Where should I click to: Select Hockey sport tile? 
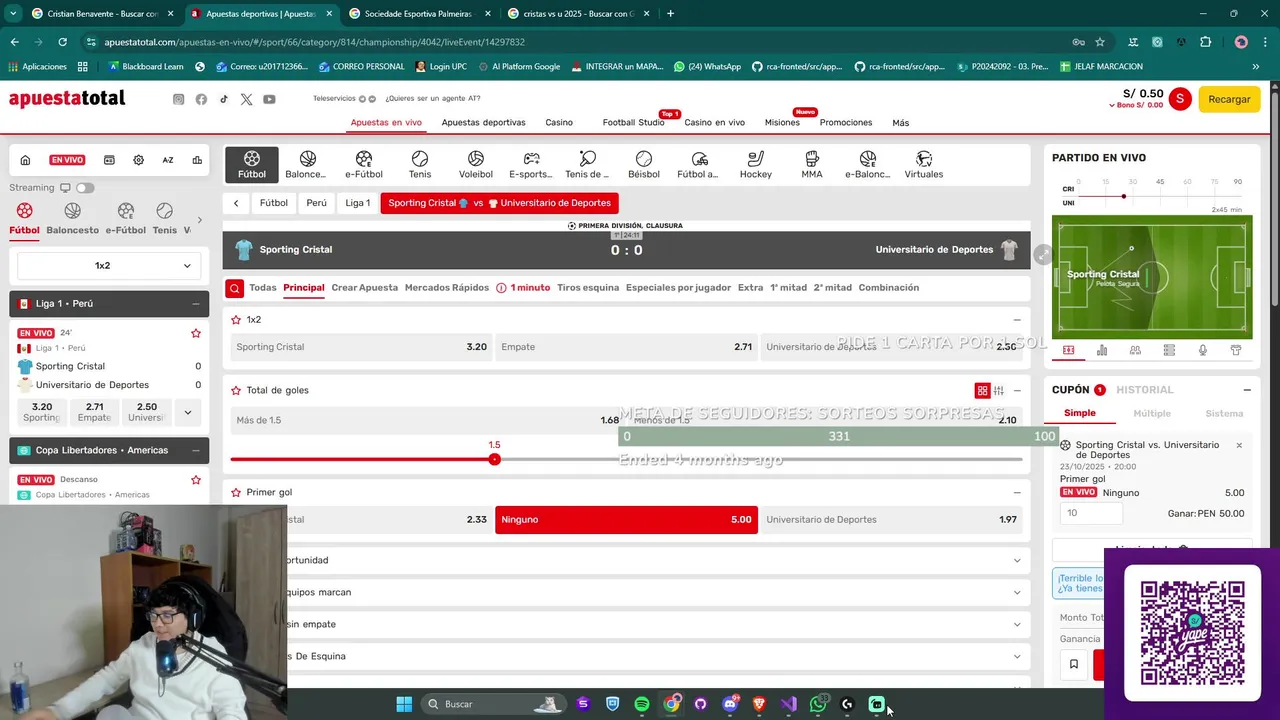756,165
